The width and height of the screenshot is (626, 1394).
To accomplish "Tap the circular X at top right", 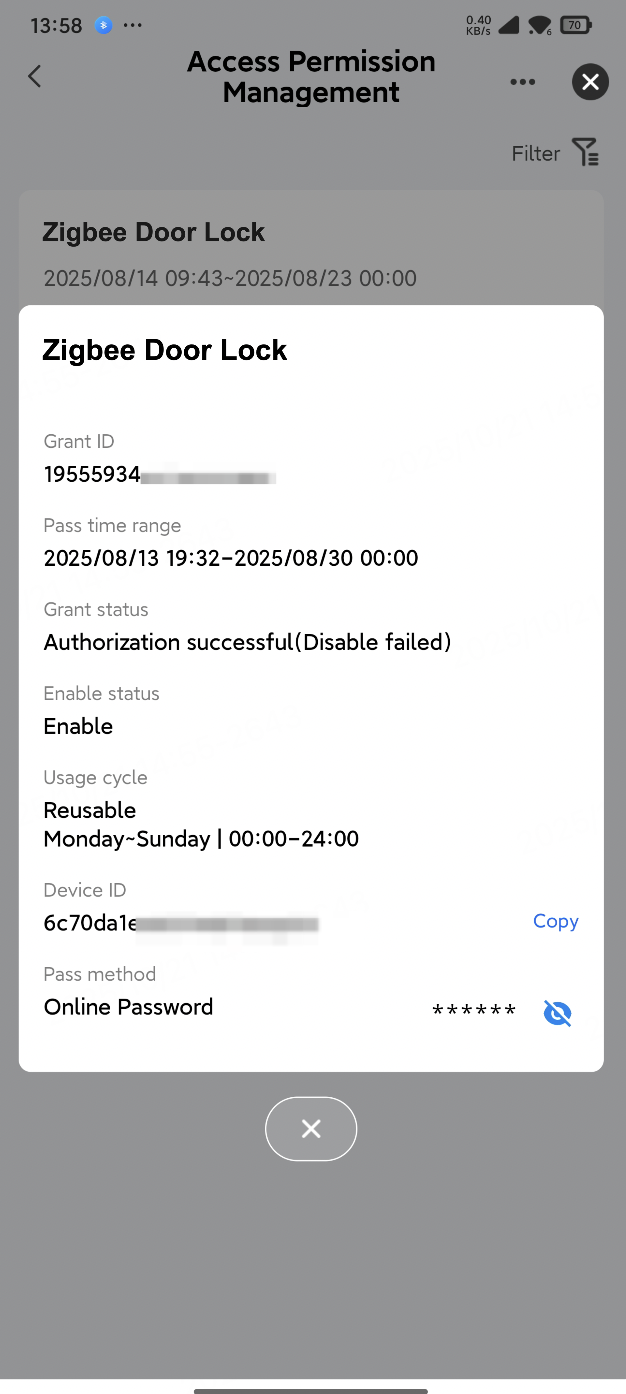I will (x=590, y=82).
